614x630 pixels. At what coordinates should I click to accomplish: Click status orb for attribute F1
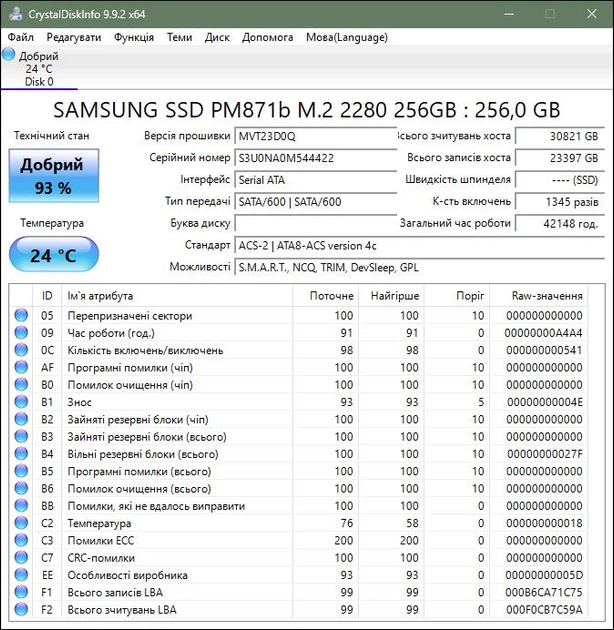click(x=21, y=592)
